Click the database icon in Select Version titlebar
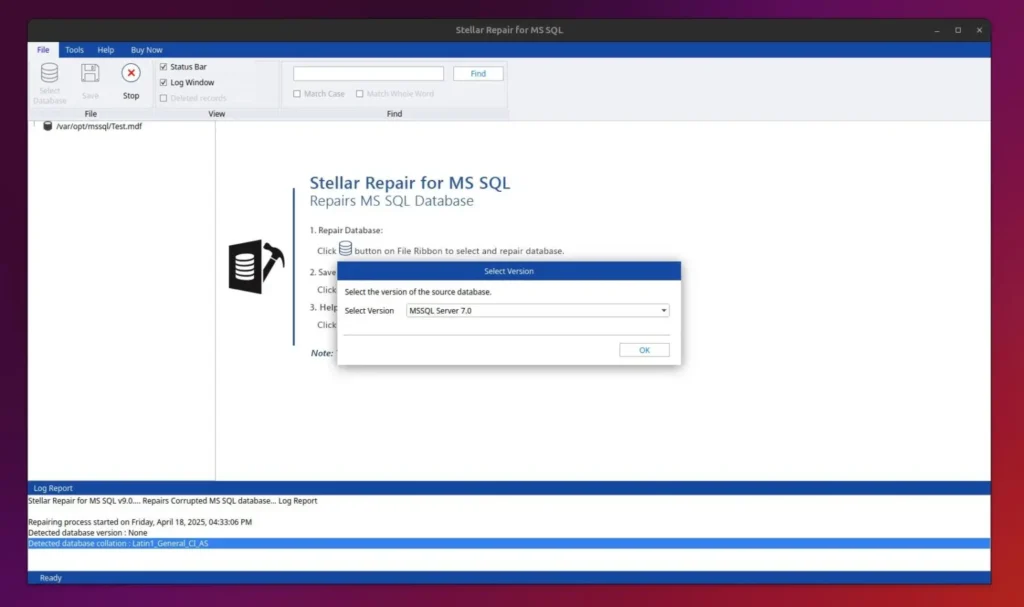Image resolution: width=1024 pixels, height=607 pixels. tap(347, 251)
